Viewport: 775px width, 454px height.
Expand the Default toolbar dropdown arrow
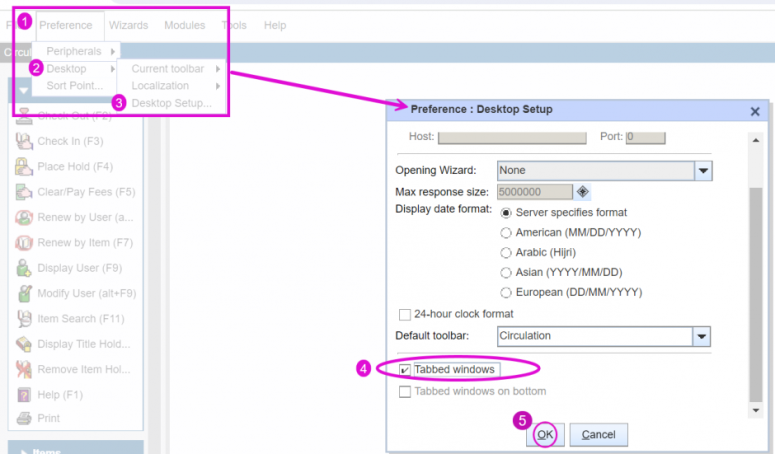click(x=702, y=337)
